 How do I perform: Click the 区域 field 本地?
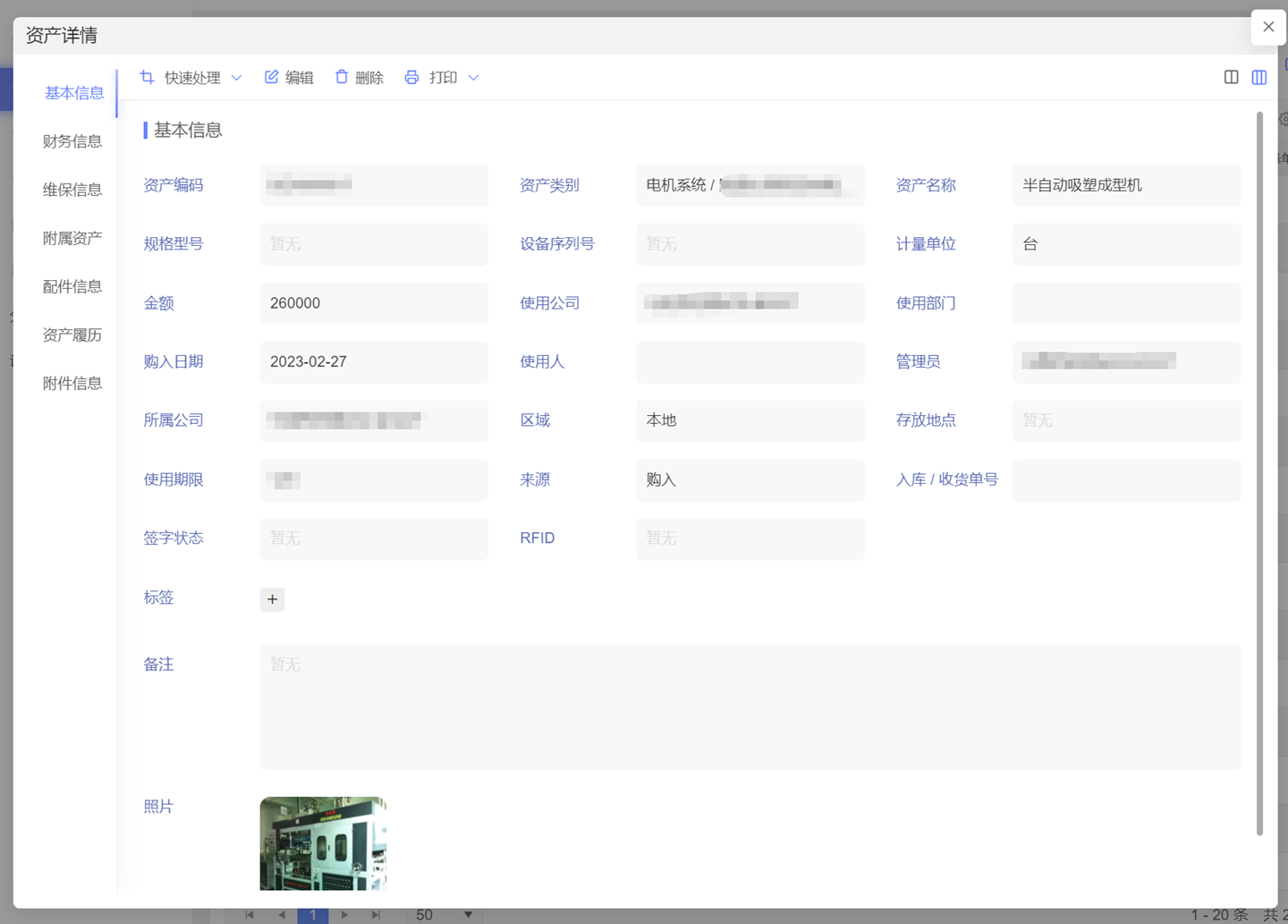pos(750,420)
